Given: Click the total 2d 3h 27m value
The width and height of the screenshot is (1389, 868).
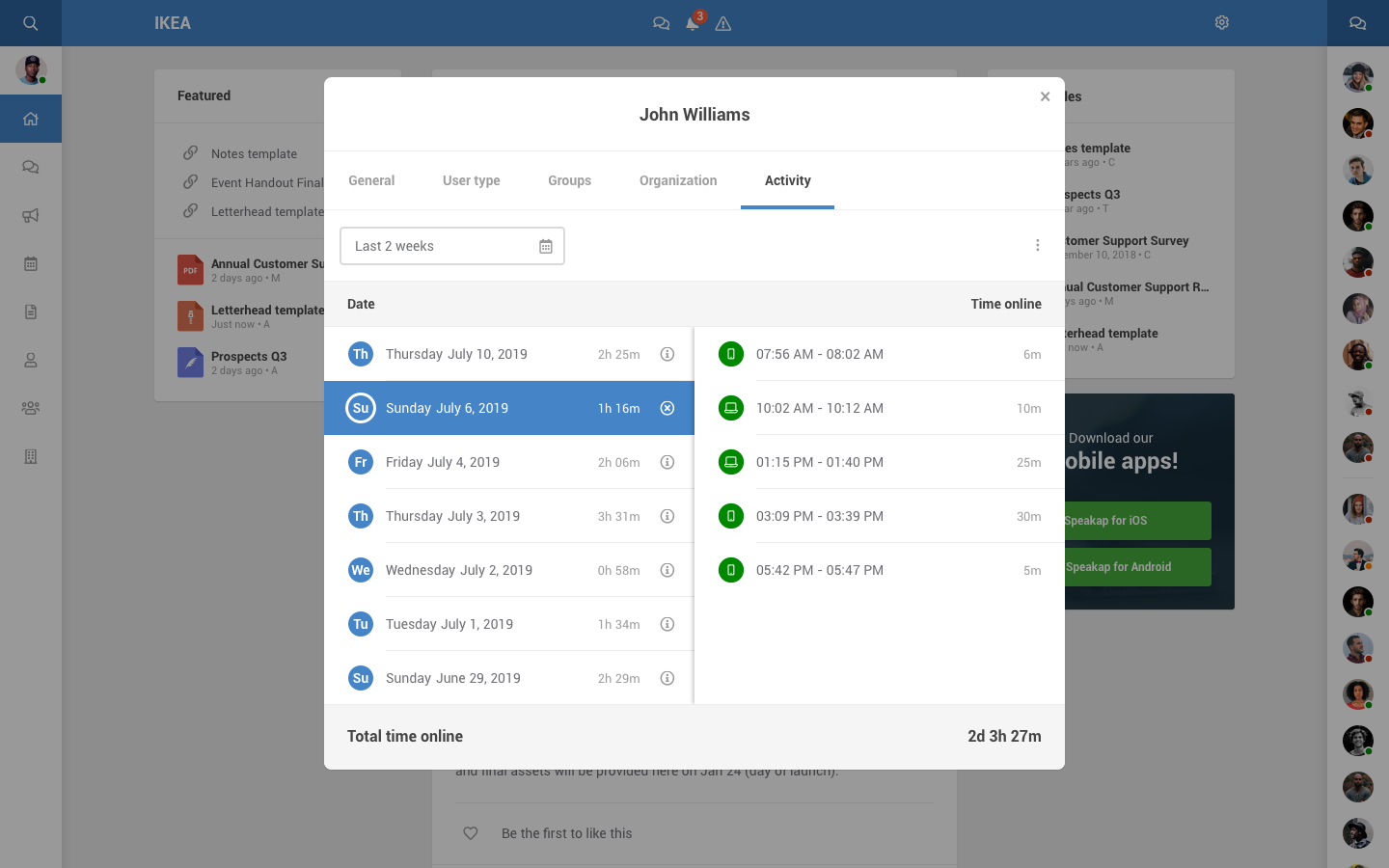Looking at the screenshot, I should pos(1004,736).
